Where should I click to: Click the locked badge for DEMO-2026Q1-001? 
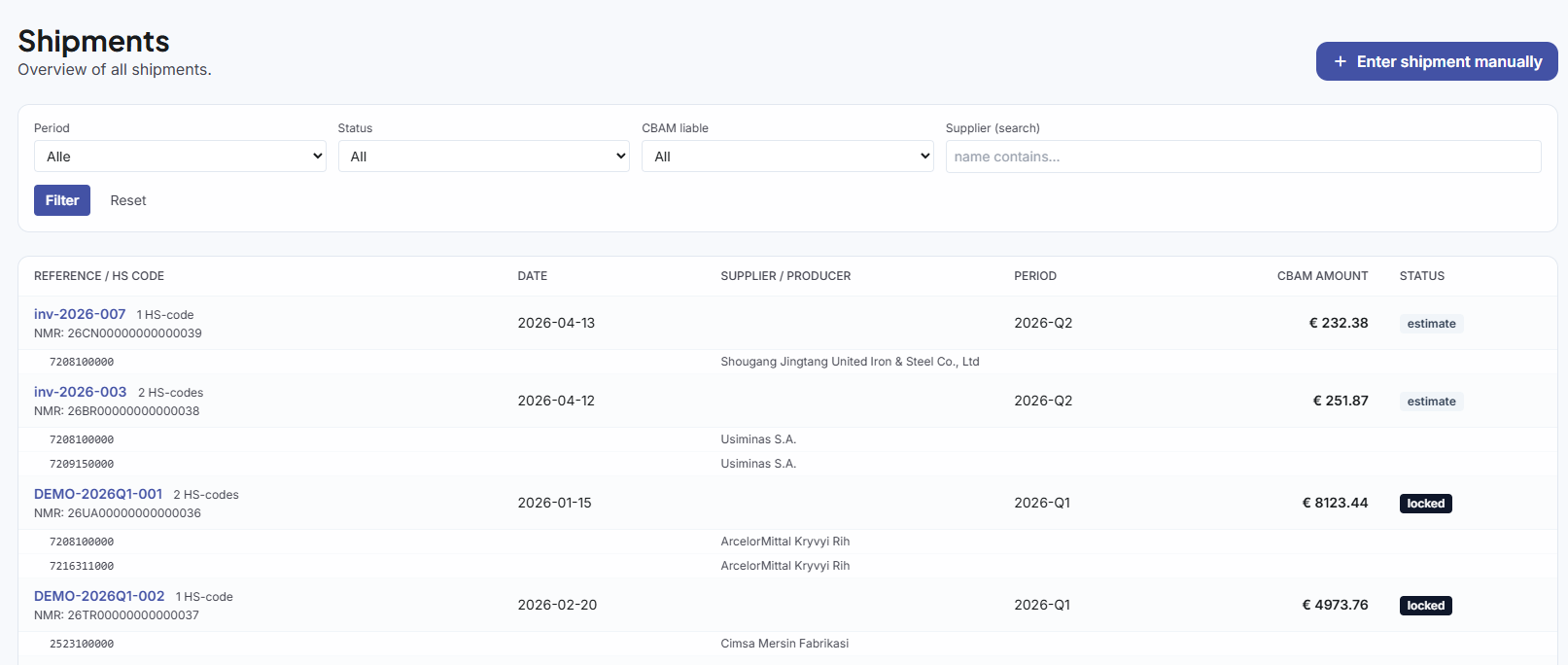[x=1425, y=504]
